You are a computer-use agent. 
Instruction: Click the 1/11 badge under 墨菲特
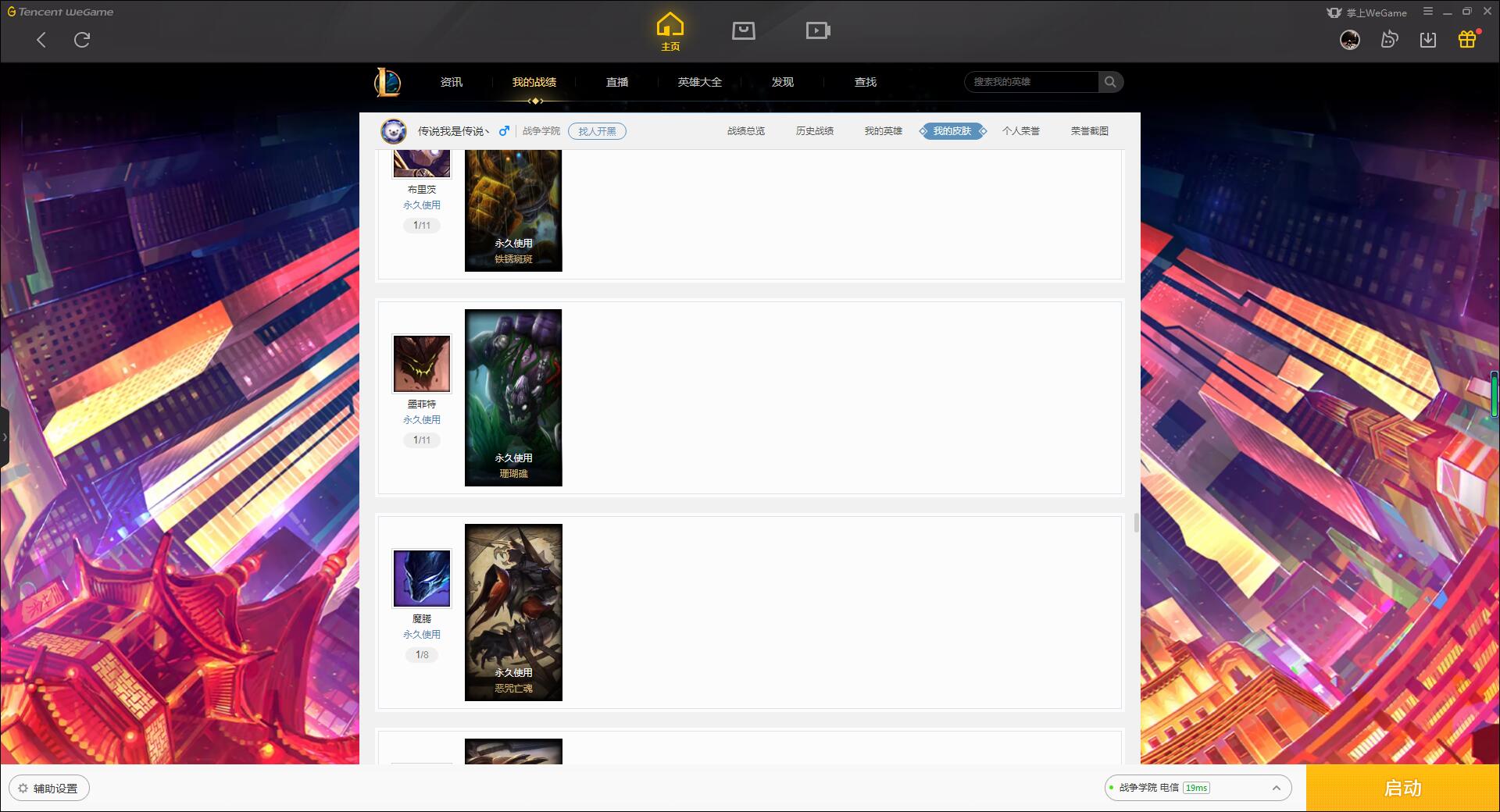point(422,440)
